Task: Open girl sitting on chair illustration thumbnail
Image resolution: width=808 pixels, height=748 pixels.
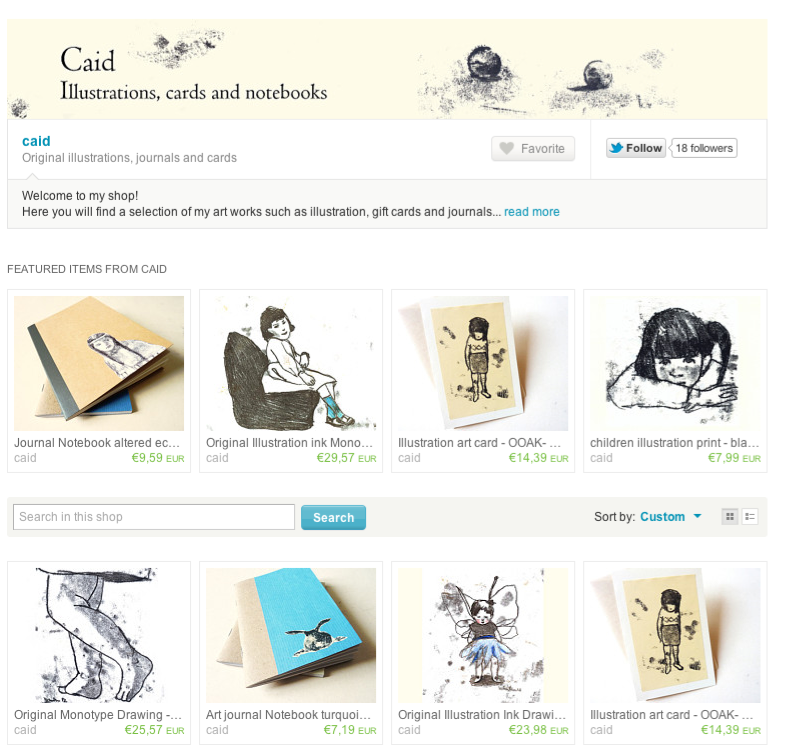Action: tap(291, 363)
